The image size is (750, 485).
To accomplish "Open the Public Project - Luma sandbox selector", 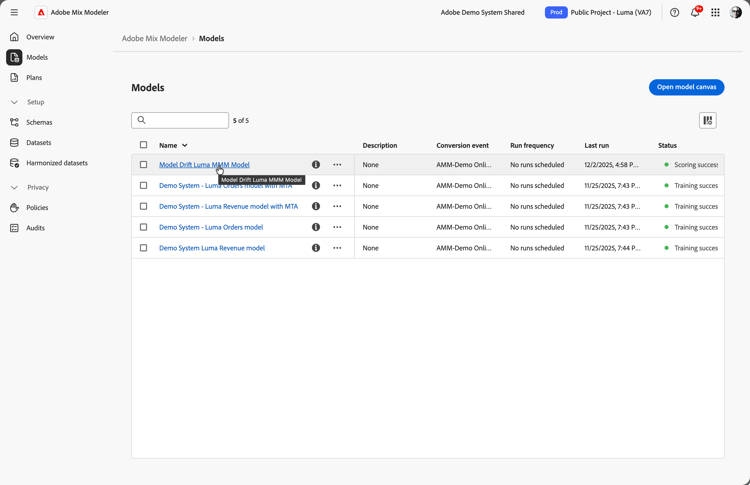I will point(611,12).
